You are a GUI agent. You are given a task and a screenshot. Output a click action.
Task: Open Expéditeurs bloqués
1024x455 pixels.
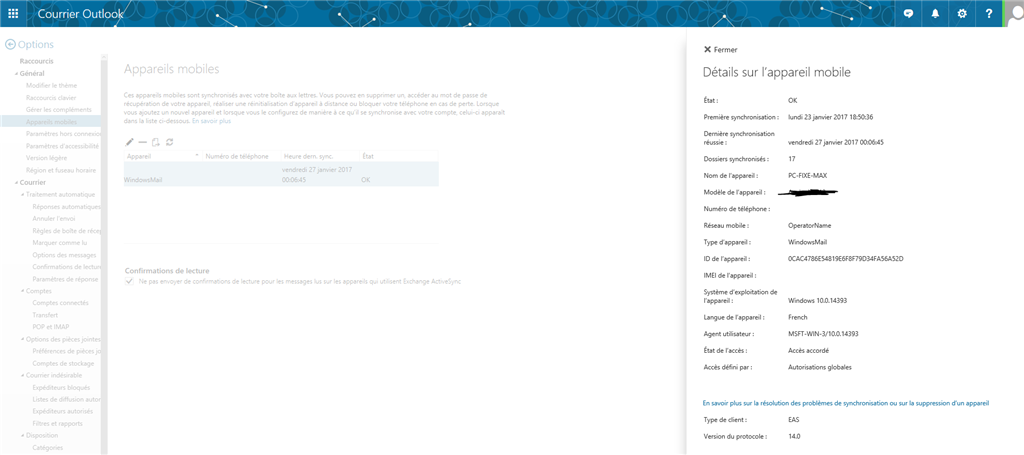point(61,388)
